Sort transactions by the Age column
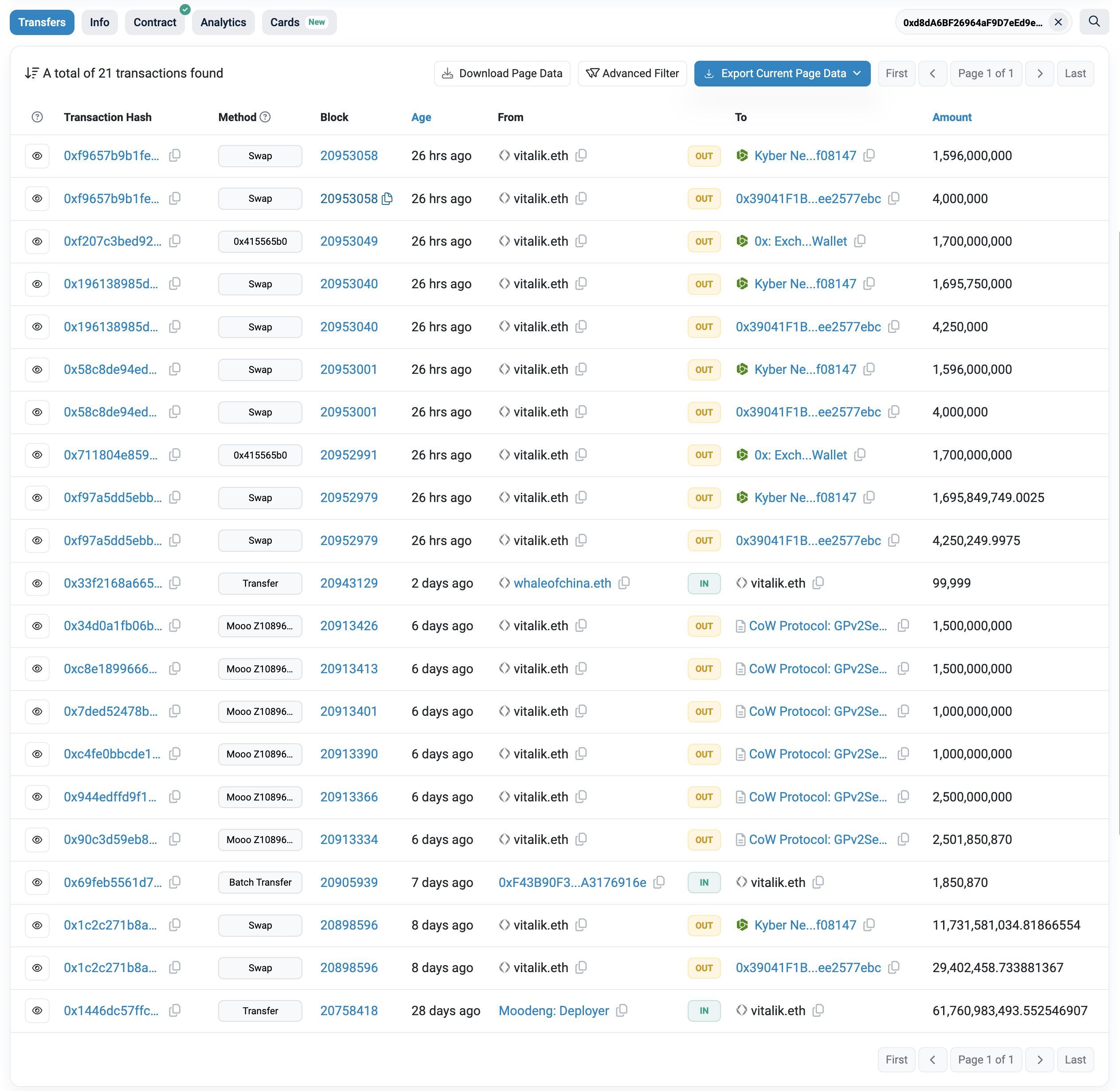This screenshot has height=1091, width=1120. (x=421, y=117)
